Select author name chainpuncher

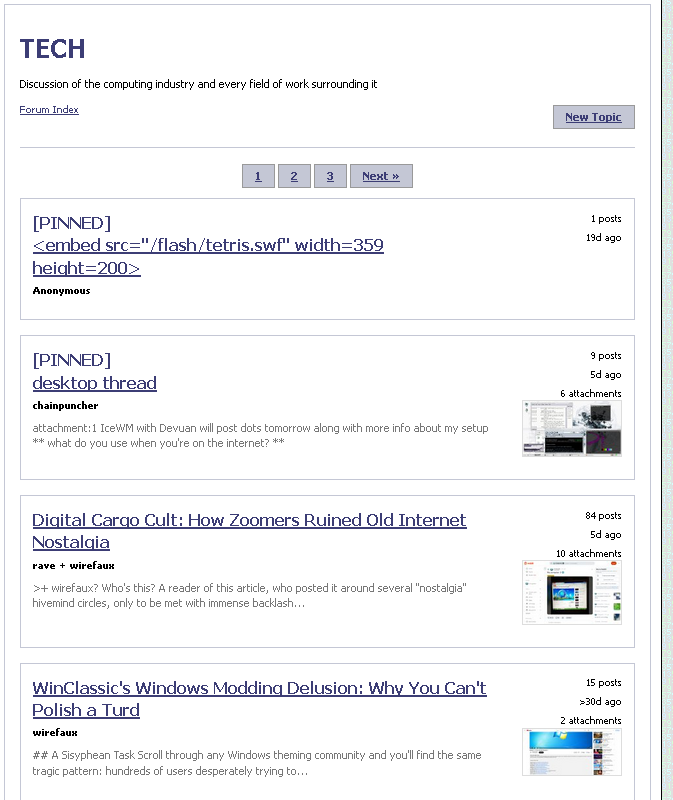pos(65,406)
